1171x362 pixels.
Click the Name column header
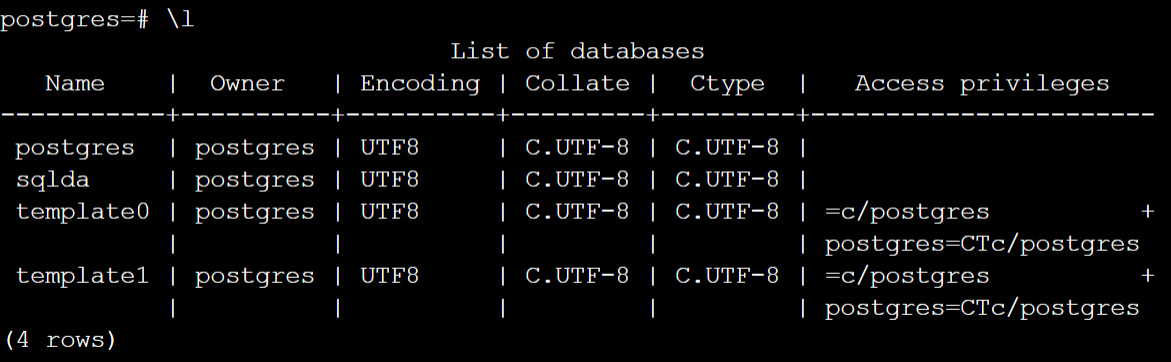pos(75,84)
